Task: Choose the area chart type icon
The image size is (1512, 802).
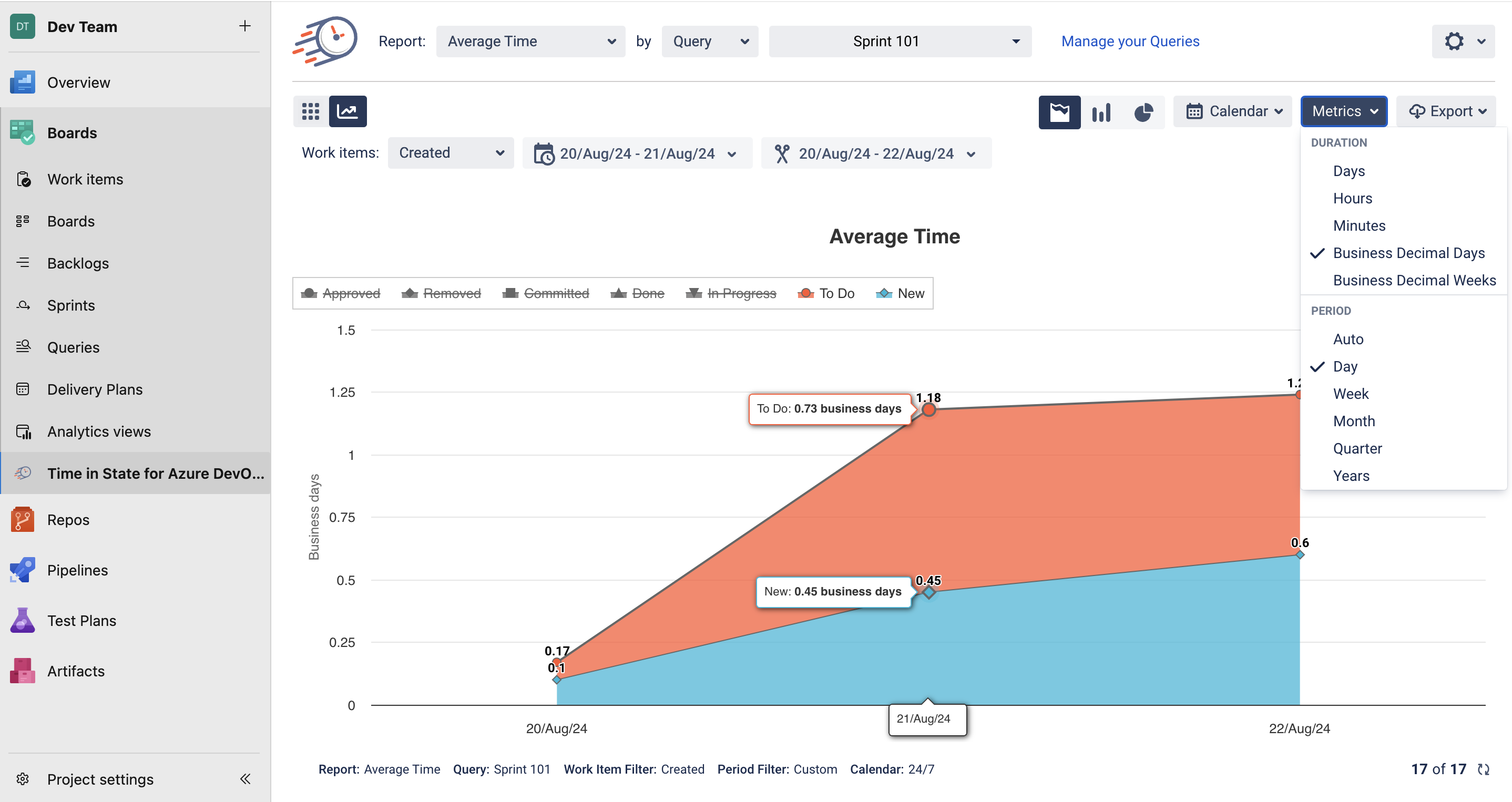Action: coord(1059,111)
